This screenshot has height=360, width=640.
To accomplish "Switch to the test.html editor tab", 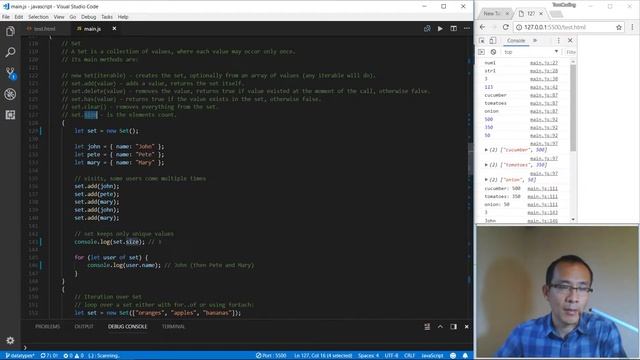I will tap(45, 29).
